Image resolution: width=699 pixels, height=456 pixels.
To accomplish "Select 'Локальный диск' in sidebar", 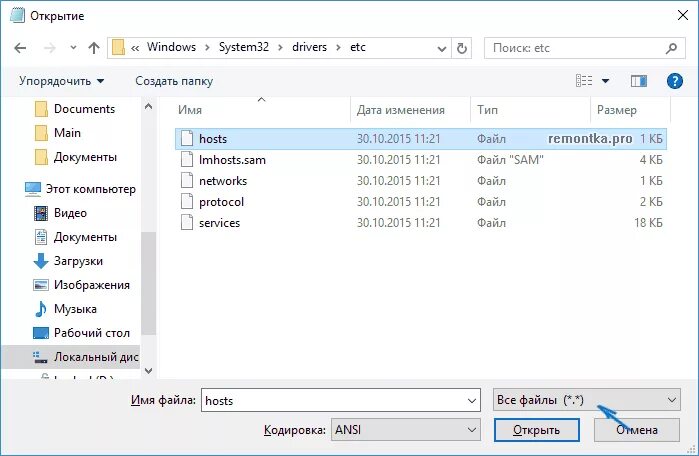I will click(x=70, y=357).
